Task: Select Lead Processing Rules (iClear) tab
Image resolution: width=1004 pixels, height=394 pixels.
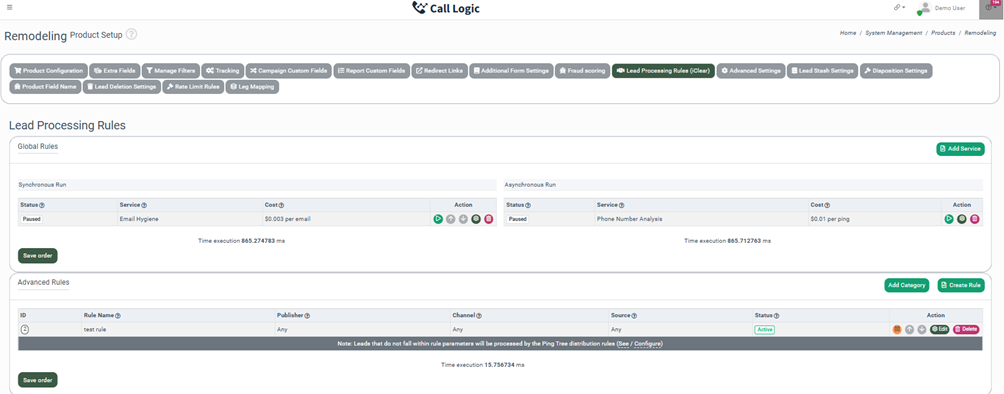Action: [x=663, y=70]
